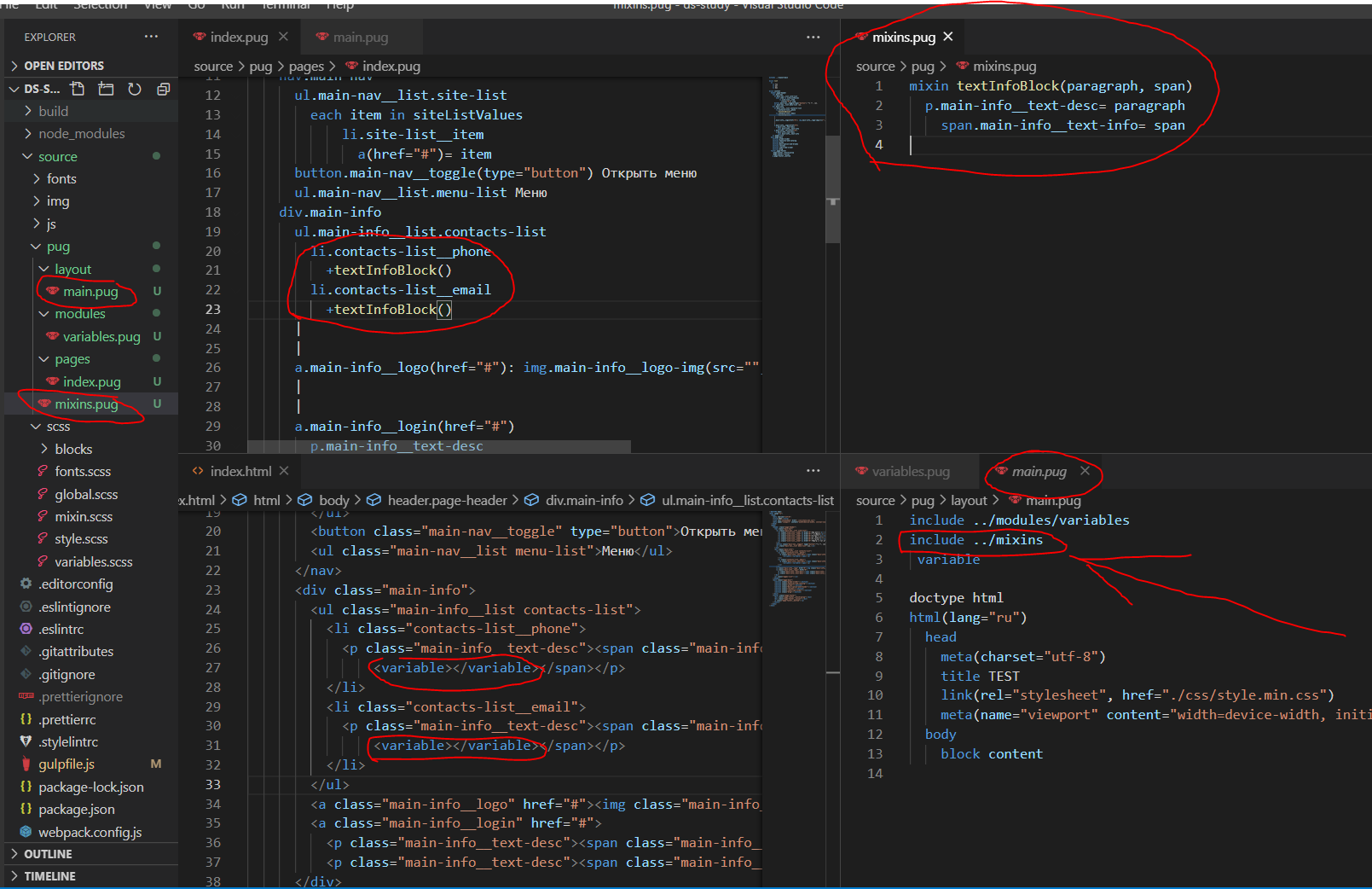
Task: Open gulpfile.js from the file tree
Action: (67, 764)
